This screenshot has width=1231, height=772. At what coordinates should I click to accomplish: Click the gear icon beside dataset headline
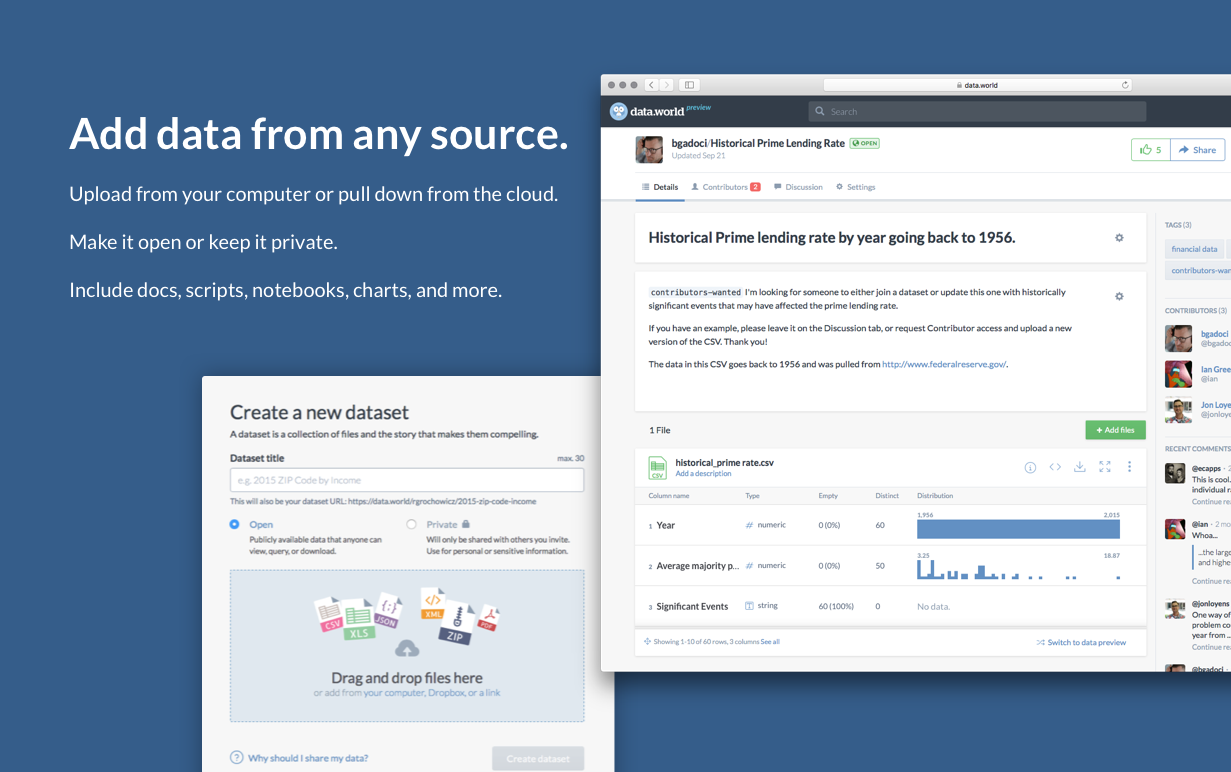click(1119, 238)
